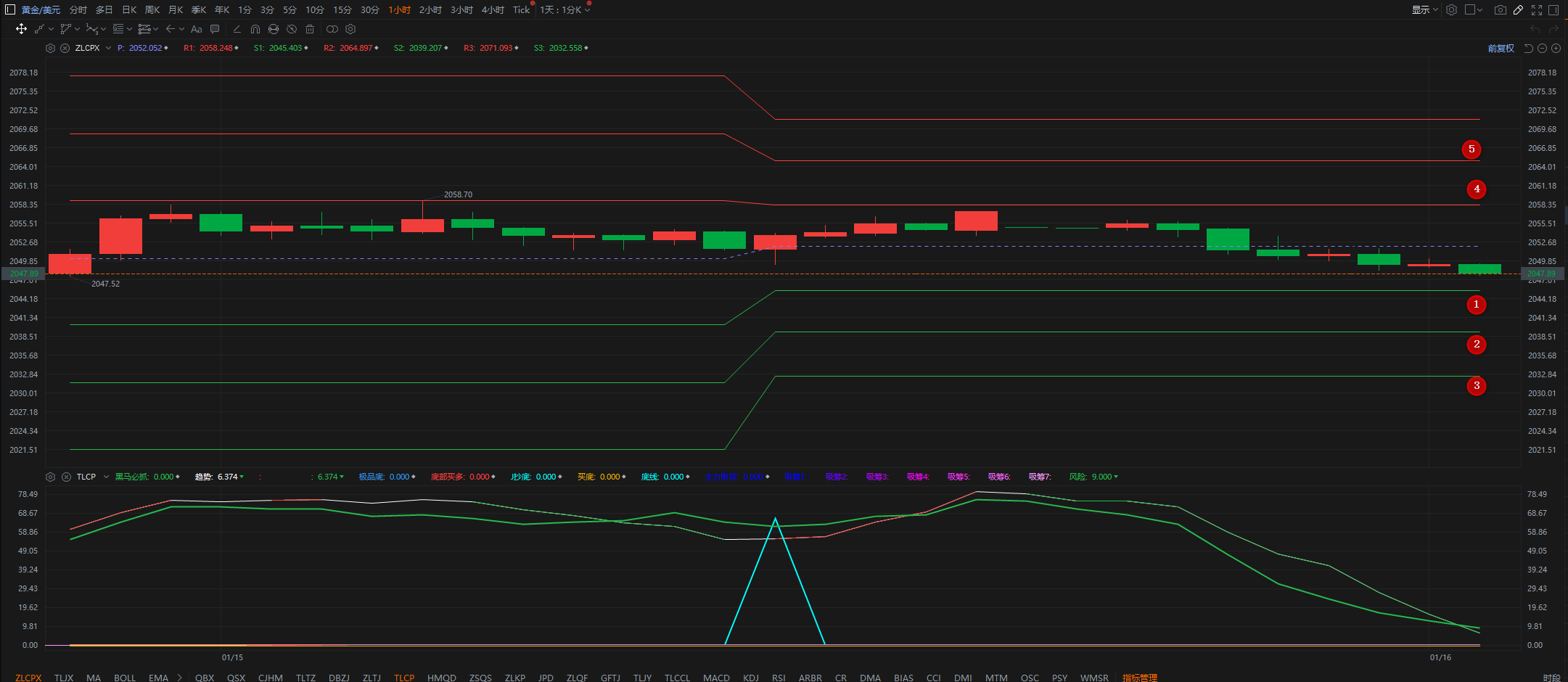Click the magnet snap tool icon
Viewport: 1568px width, 682px height.
pos(255,29)
